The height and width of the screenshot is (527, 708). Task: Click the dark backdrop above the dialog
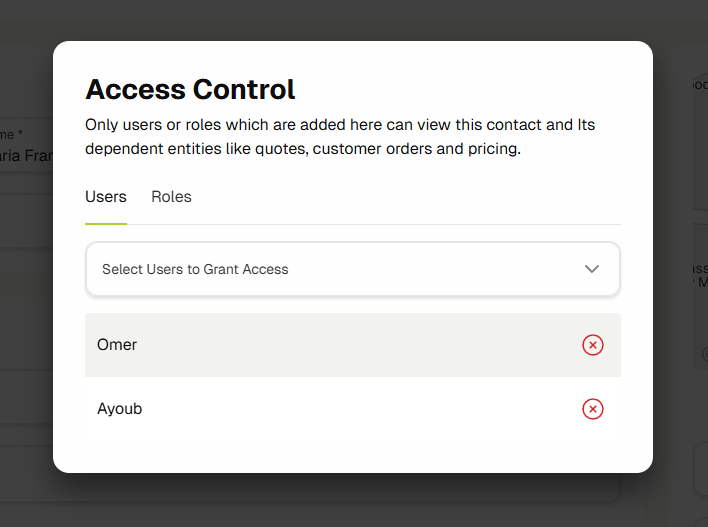coord(350,20)
